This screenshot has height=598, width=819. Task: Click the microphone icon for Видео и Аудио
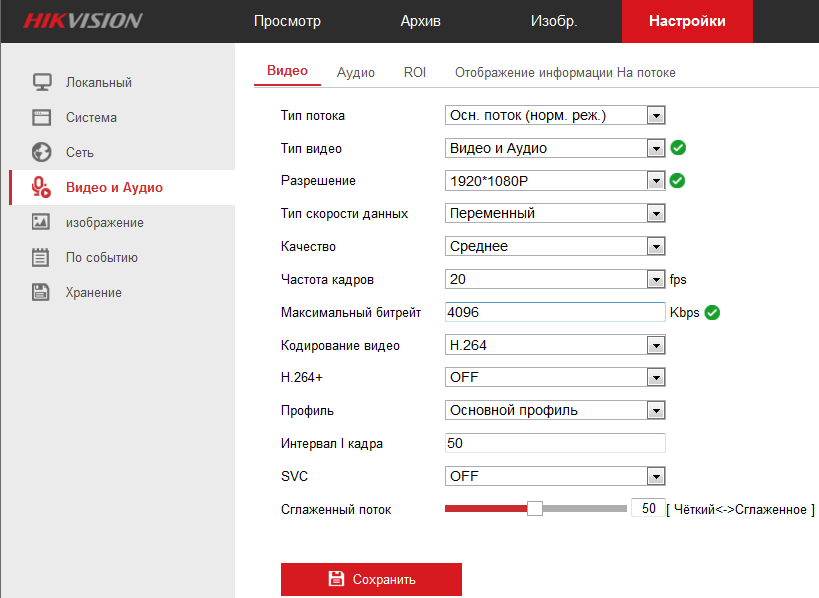41,187
